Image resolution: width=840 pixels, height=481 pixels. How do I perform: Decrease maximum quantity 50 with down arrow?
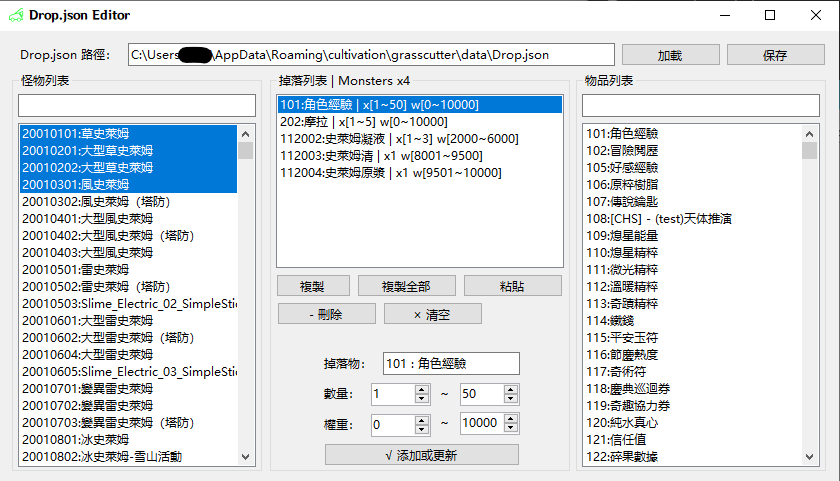coord(510,399)
